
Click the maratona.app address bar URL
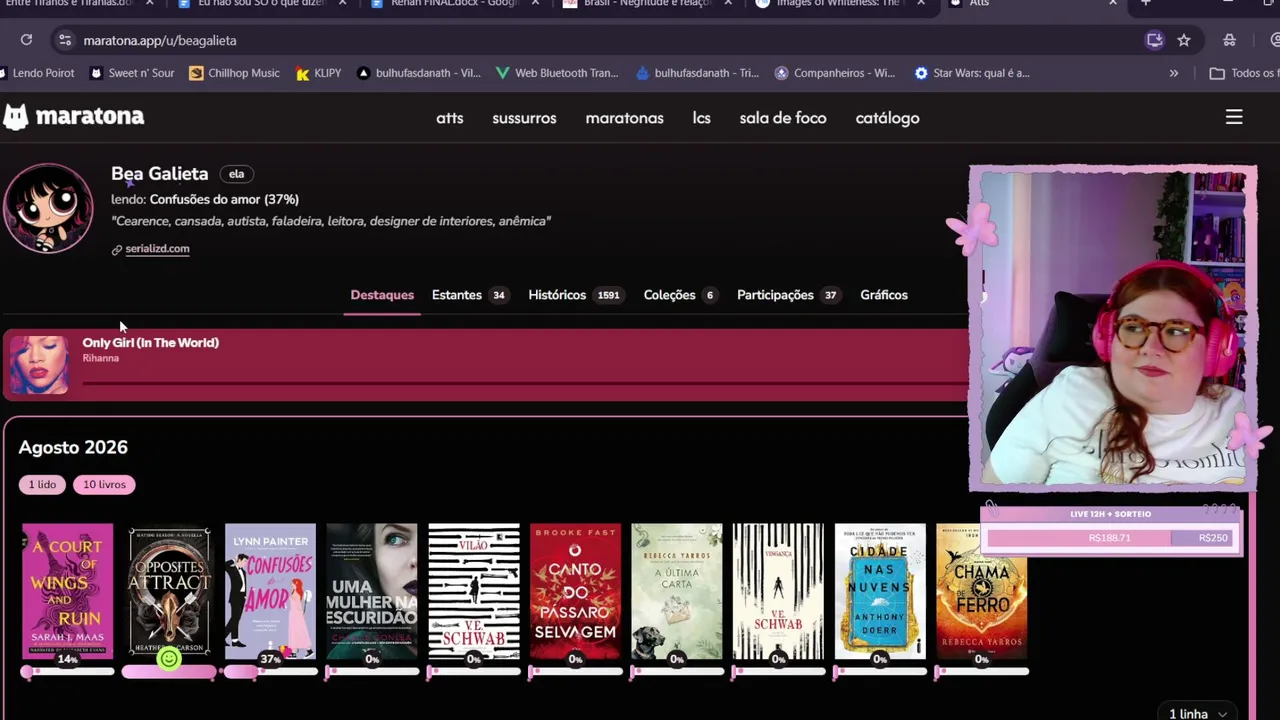tap(160, 40)
